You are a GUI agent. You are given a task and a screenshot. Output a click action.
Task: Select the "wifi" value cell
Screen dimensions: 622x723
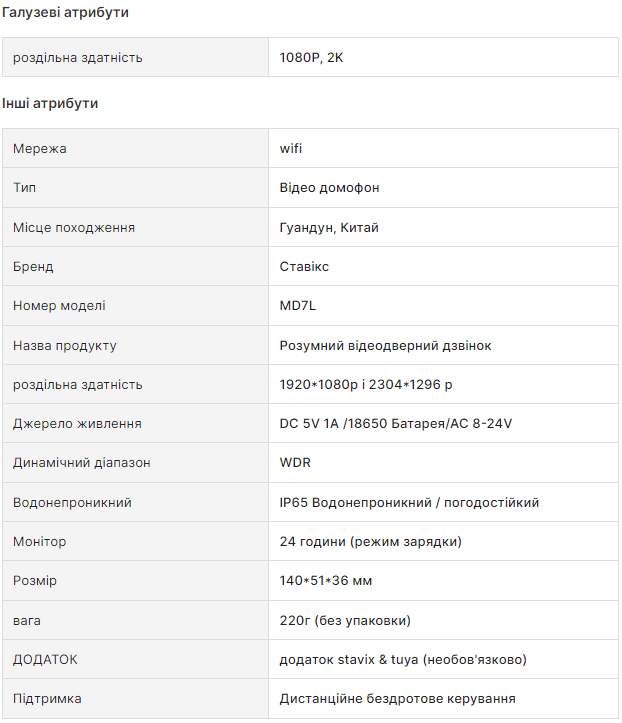pos(291,149)
